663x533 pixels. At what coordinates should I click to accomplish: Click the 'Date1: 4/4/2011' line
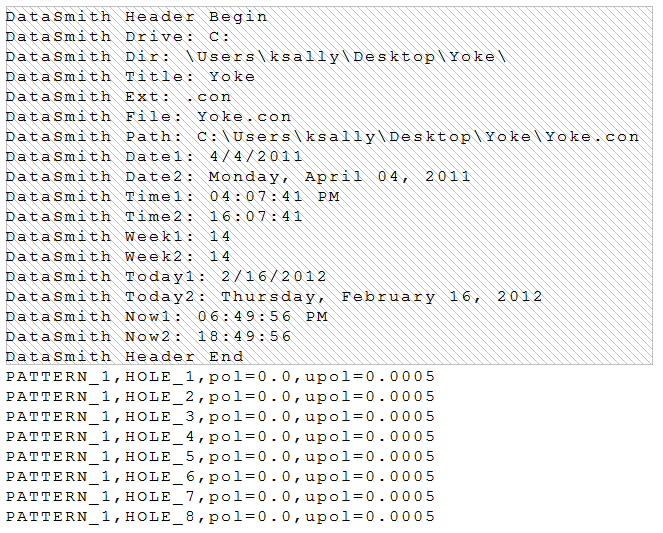[154, 156]
